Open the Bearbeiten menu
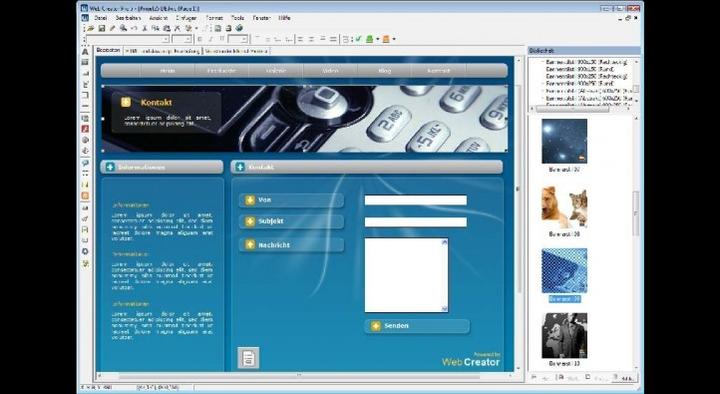 coord(128,18)
